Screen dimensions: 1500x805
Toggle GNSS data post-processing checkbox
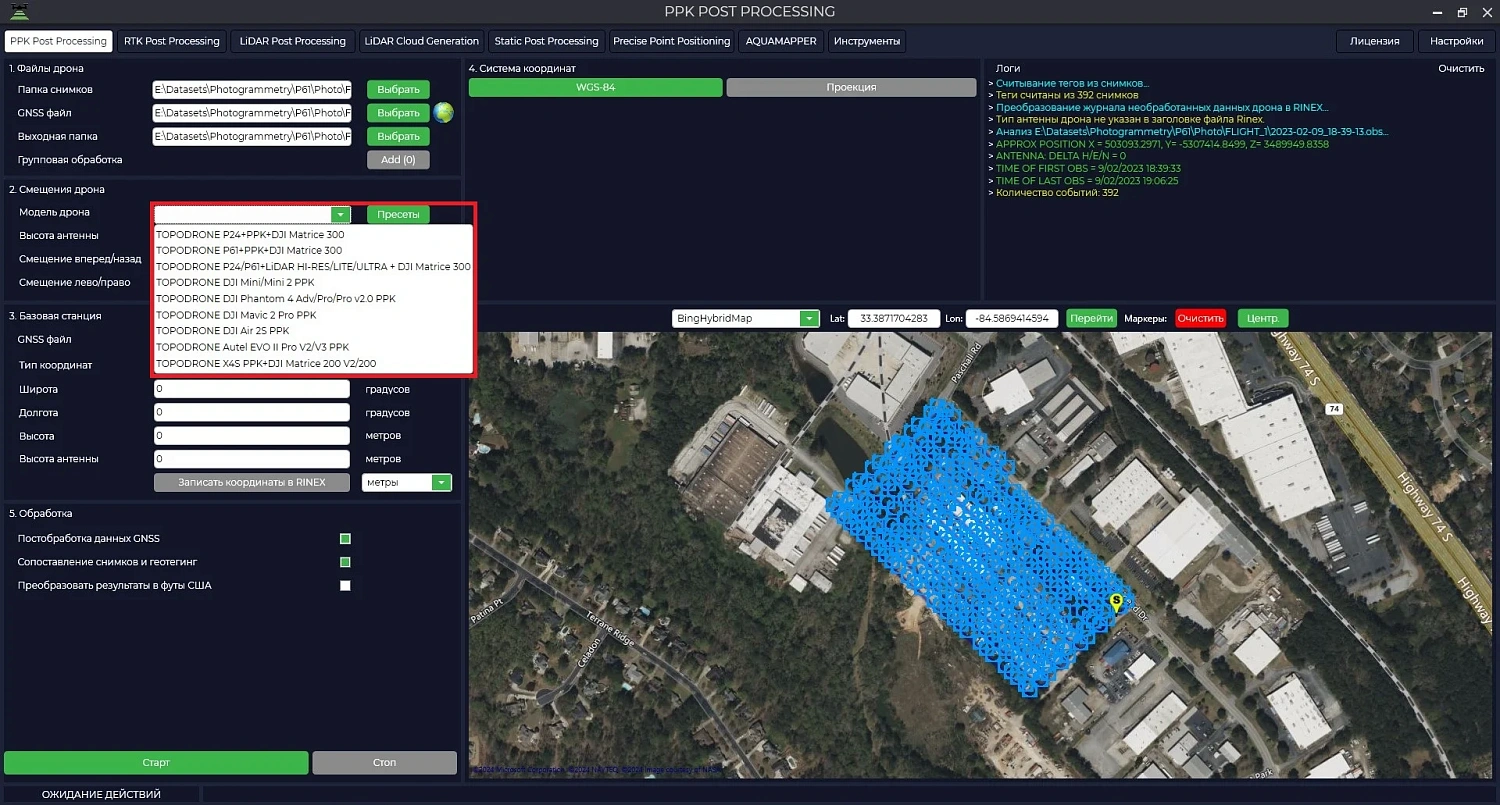(x=345, y=539)
